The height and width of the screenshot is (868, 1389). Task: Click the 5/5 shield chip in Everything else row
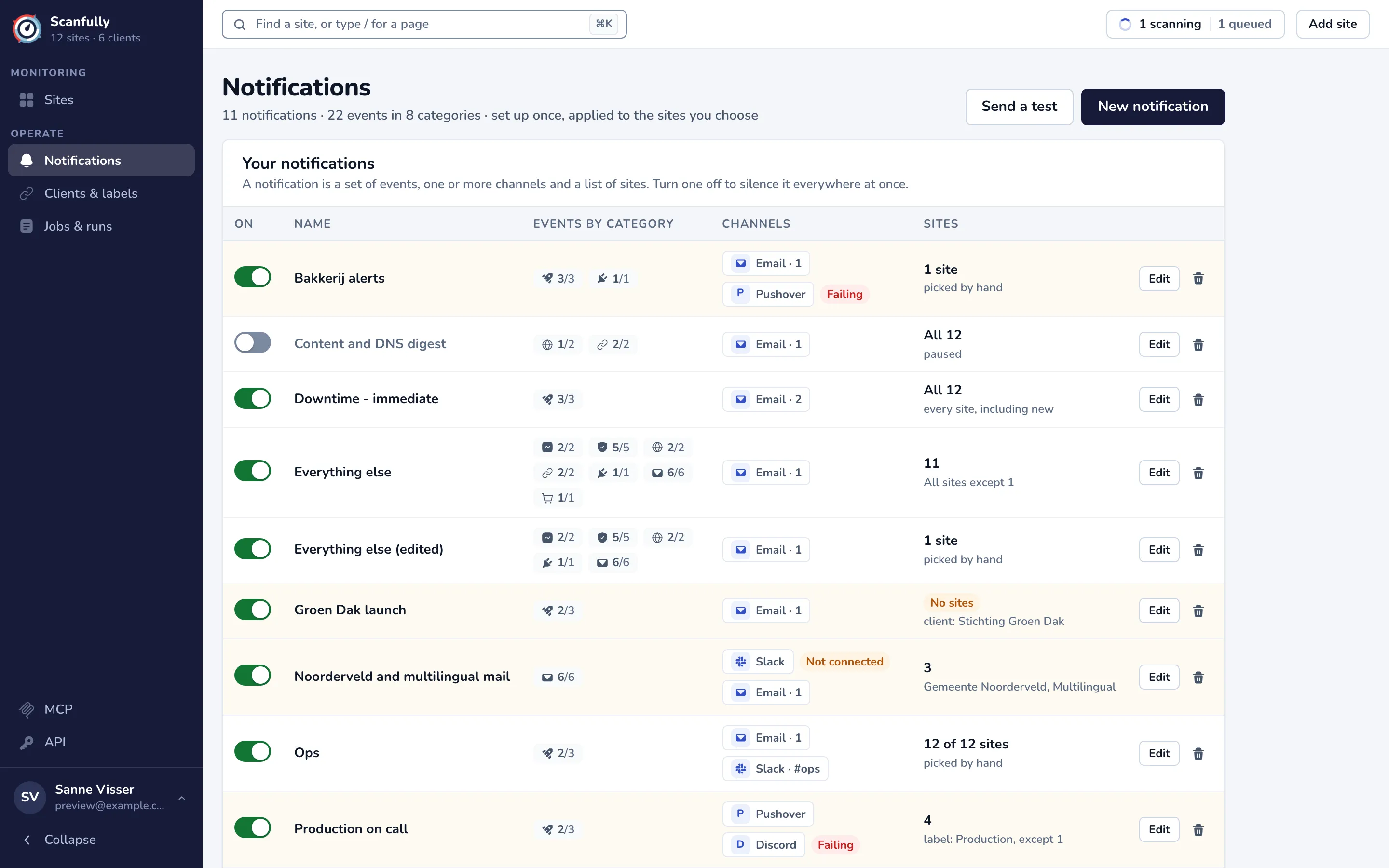[x=613, y=447]
